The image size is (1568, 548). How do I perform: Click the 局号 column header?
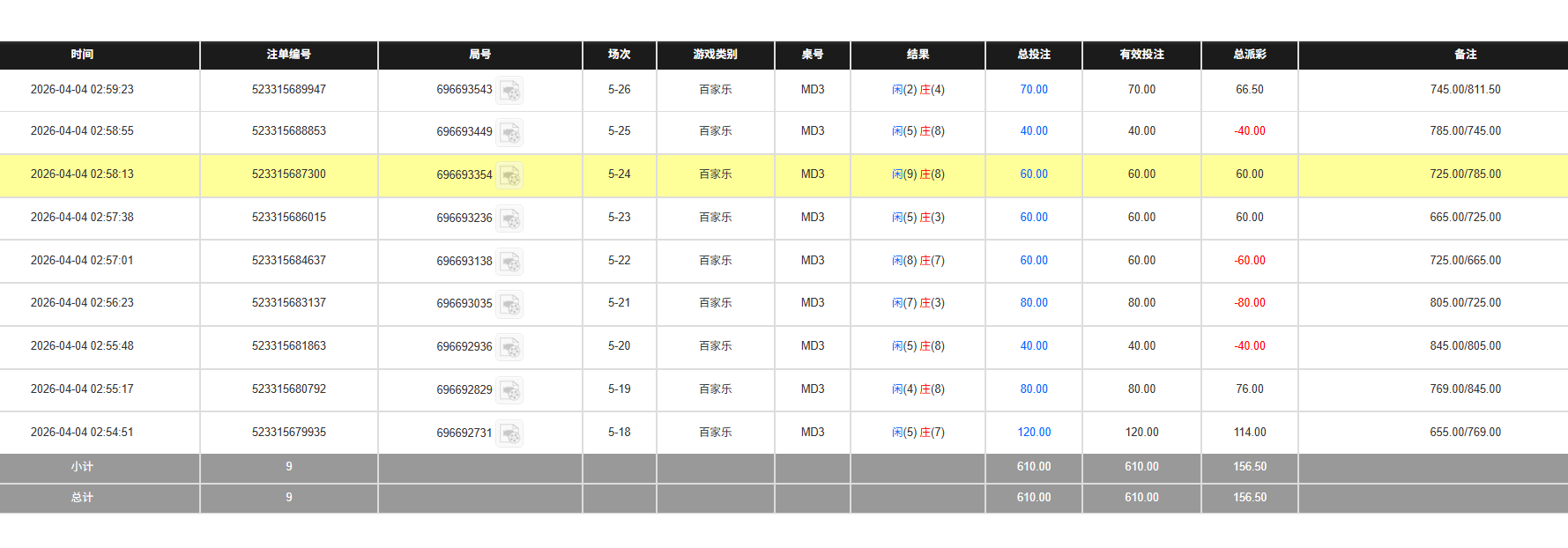pos(480,55)
